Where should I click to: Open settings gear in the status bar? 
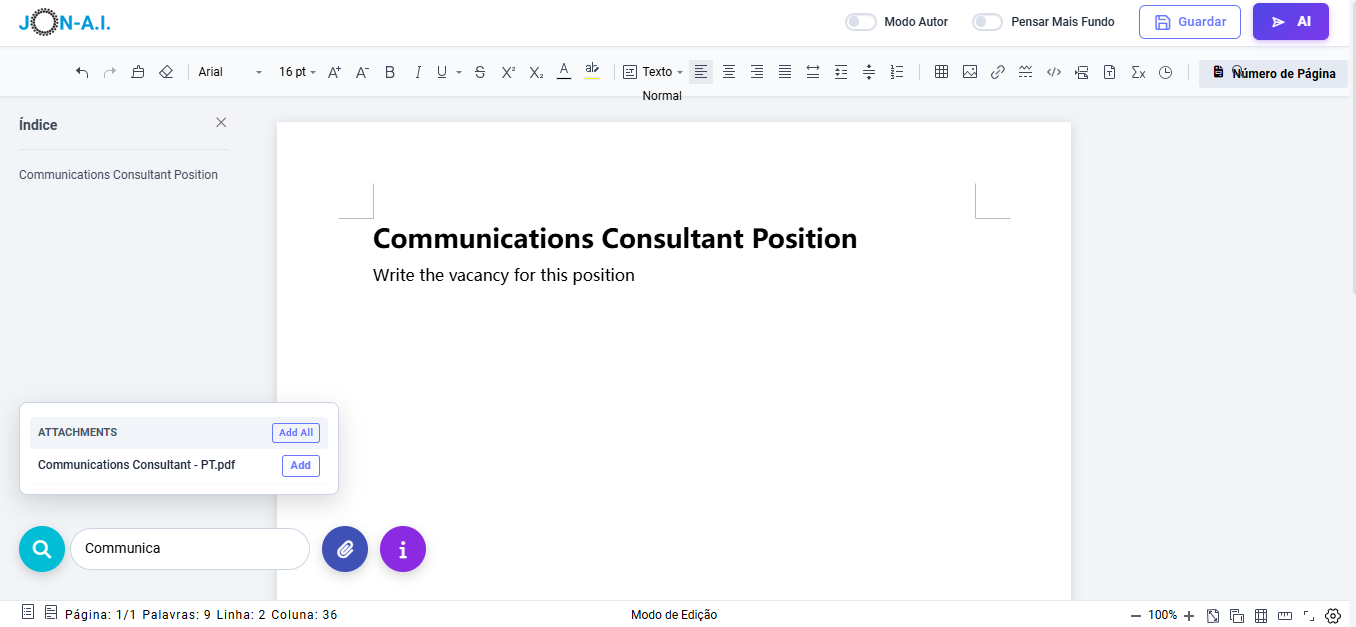pos(1332,615)
